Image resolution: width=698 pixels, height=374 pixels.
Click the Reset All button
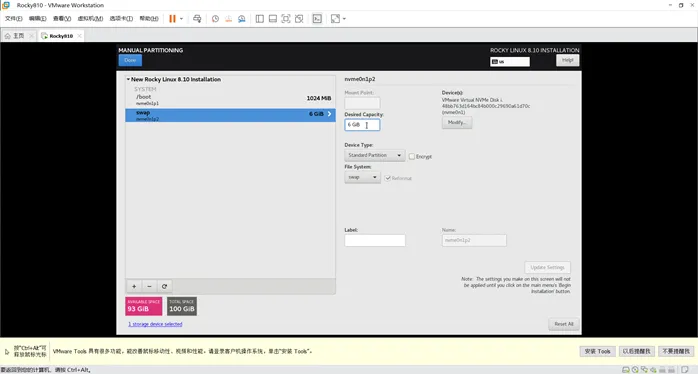tap(564, 324)
